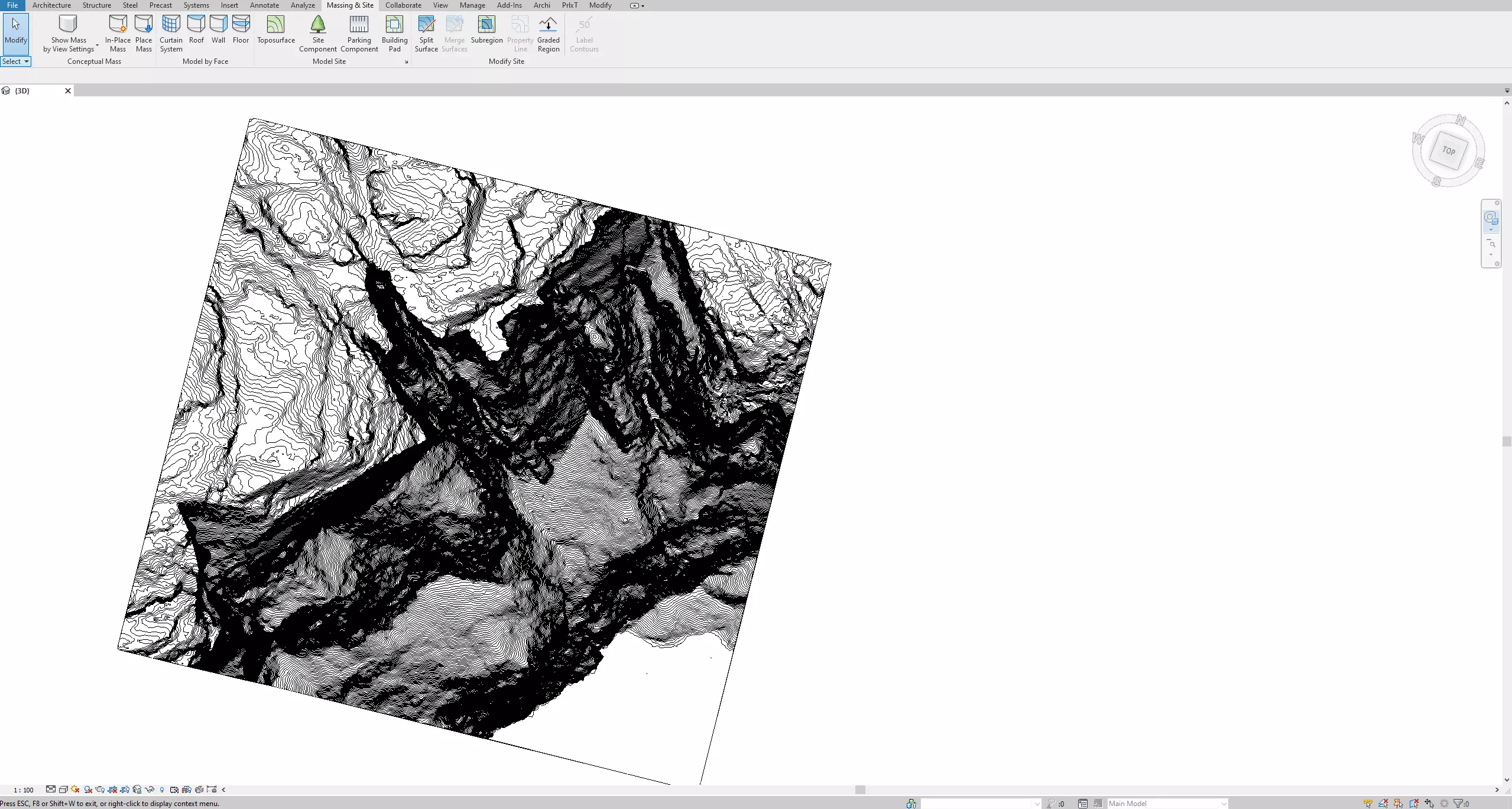Switch to the Architecture ribbon tab
1512x809 pixels.
[51, 5]
